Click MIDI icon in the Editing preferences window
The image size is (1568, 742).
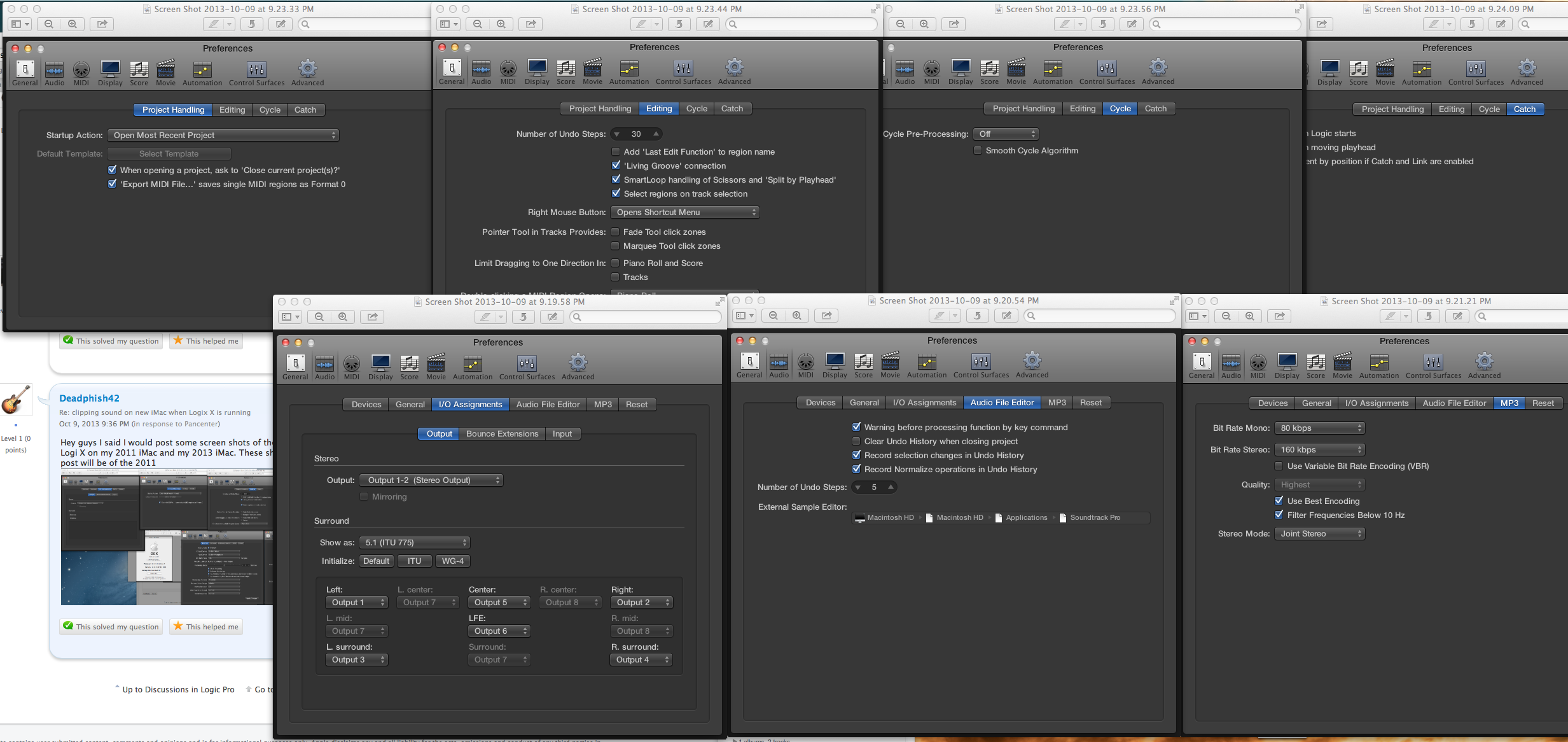coord(508,68)
